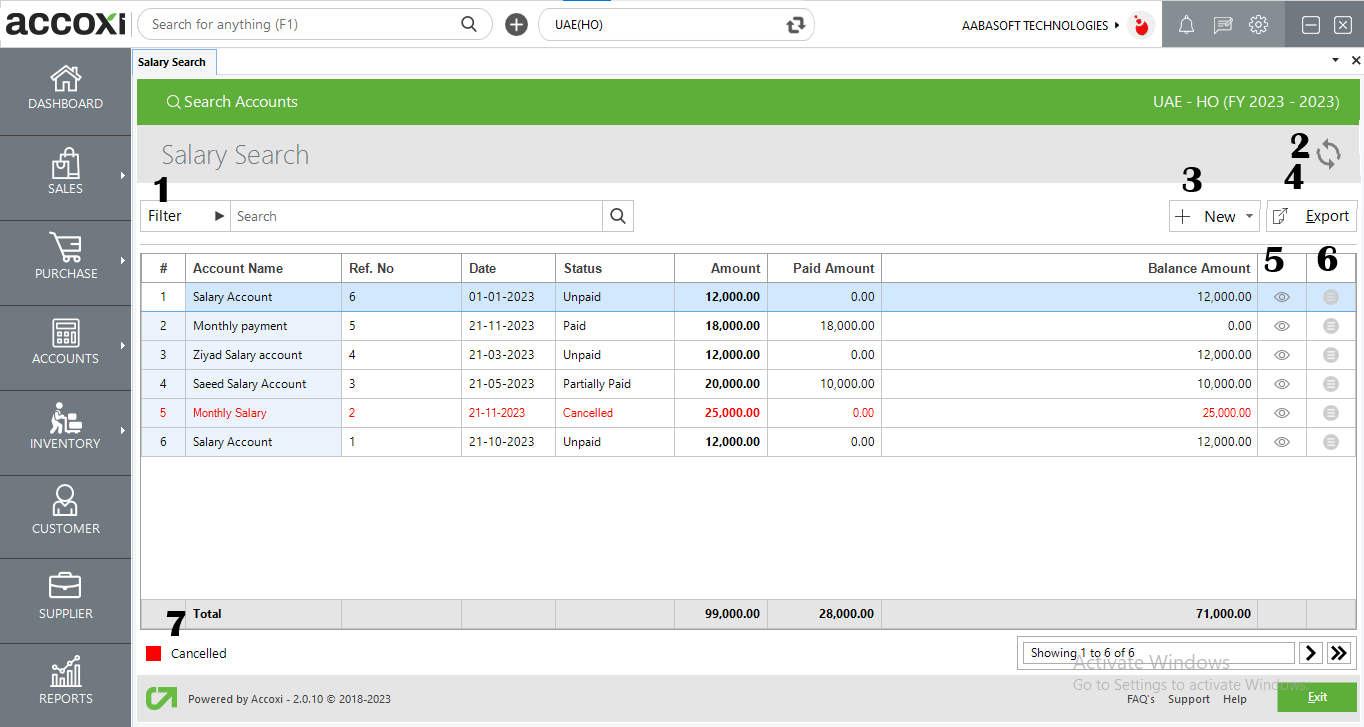Jump to last page with double arrow

(x=1339, y=652)
